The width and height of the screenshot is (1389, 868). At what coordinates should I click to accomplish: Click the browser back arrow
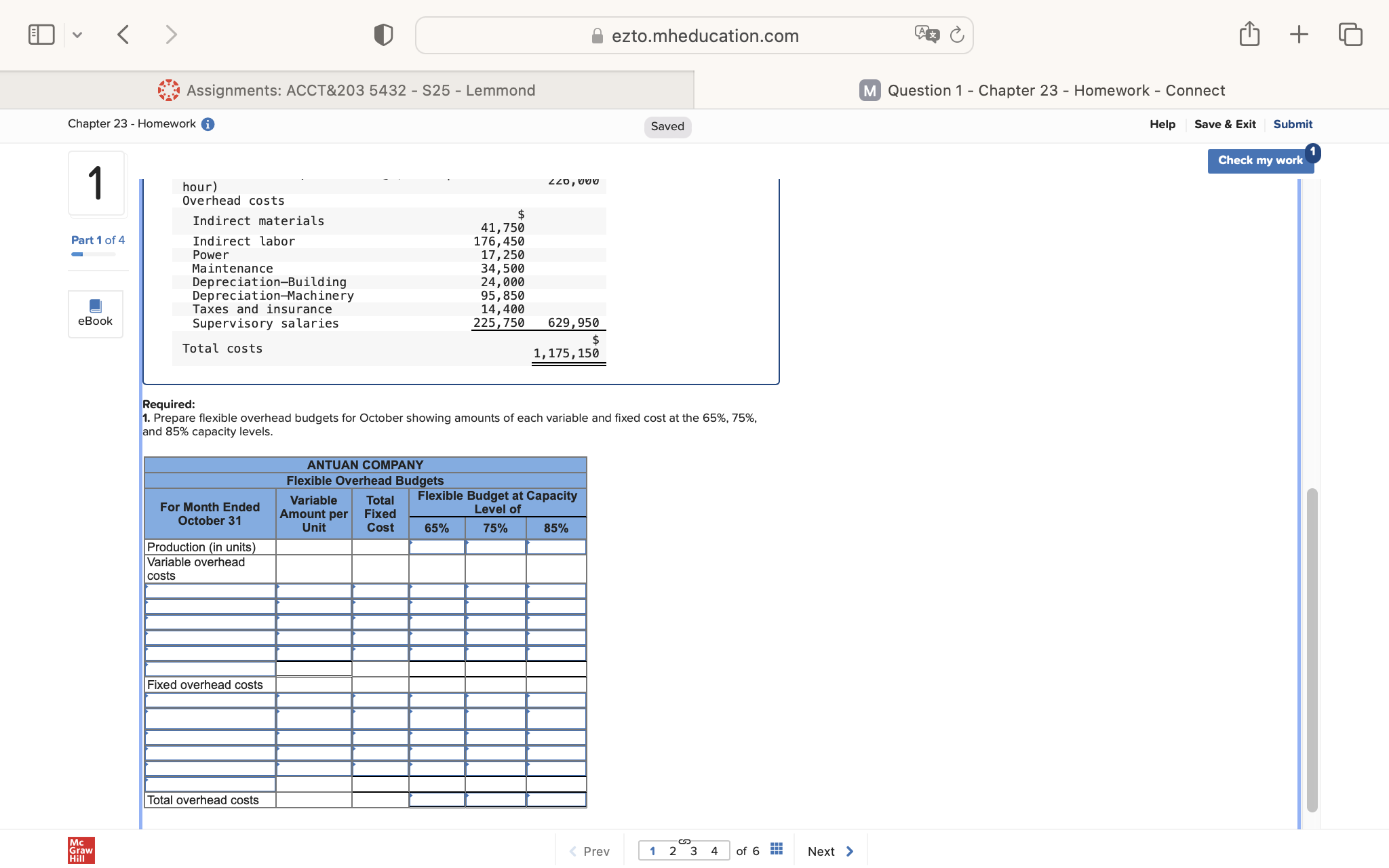(123, 35)
